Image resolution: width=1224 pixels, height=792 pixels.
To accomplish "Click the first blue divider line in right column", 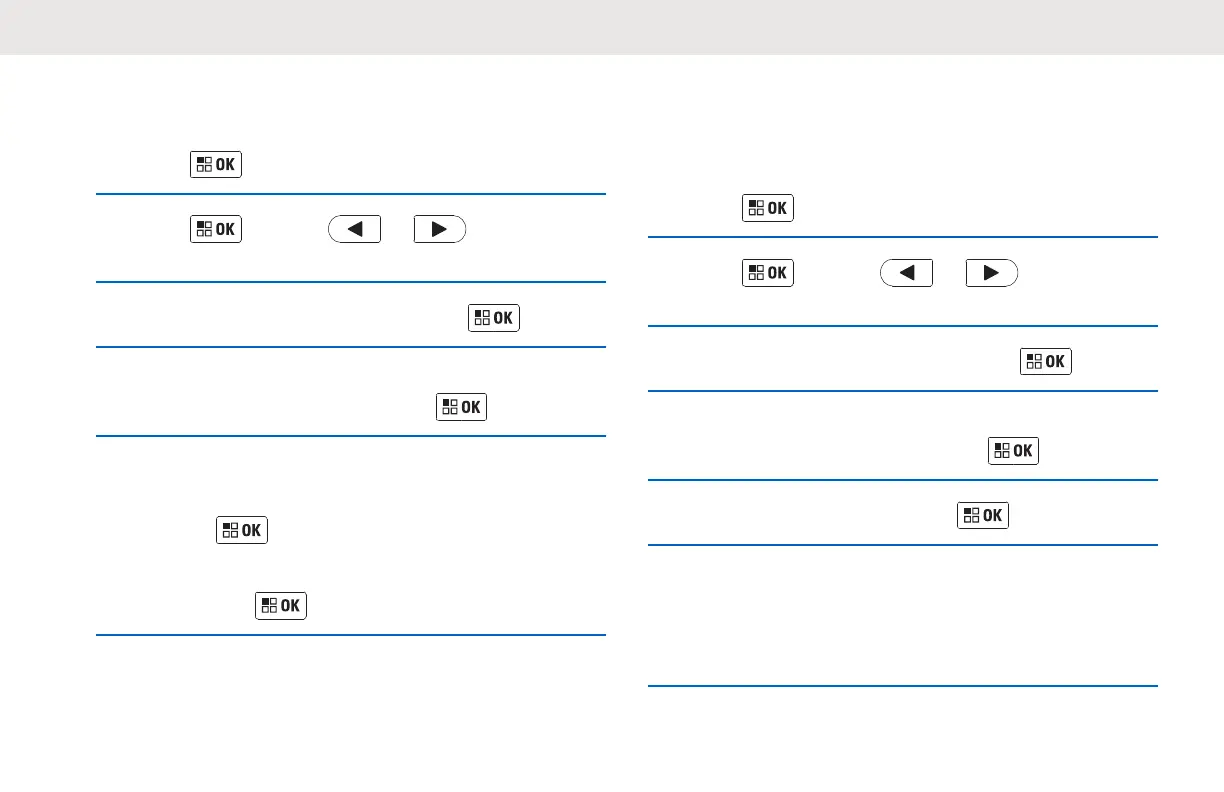I will (903, 237).
